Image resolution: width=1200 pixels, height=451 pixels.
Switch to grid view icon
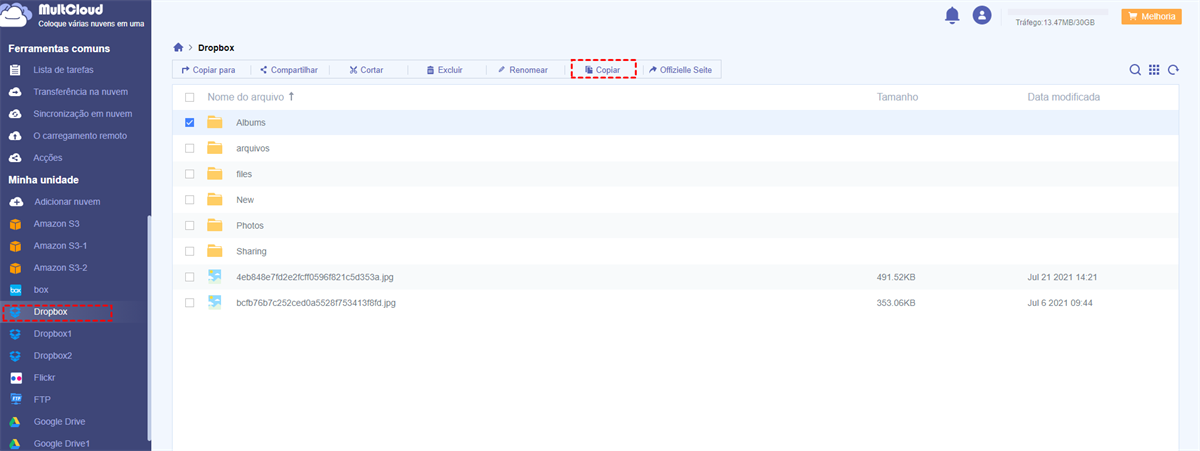(1154, 70)
